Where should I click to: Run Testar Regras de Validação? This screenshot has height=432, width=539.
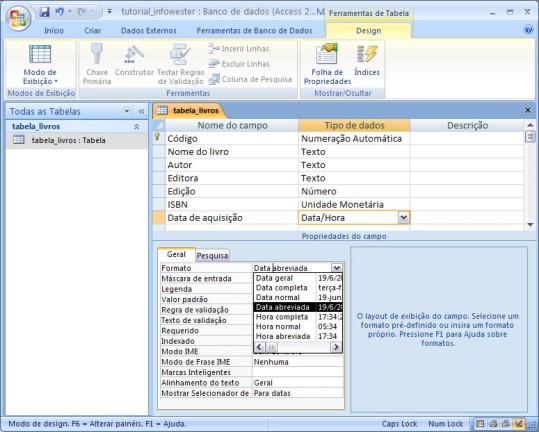(180, 64)
